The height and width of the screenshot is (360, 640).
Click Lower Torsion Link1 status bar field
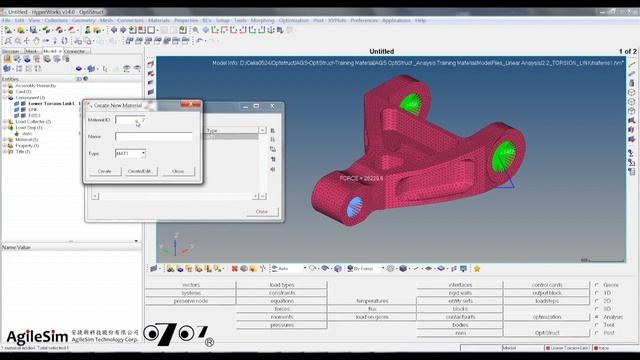click(567, 348)
